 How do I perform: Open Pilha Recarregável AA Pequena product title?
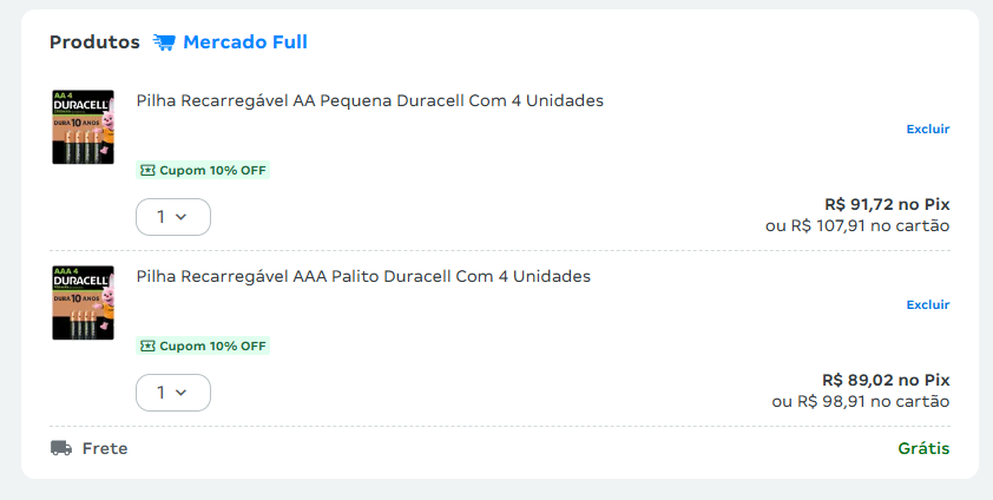(x=370, y=101)
